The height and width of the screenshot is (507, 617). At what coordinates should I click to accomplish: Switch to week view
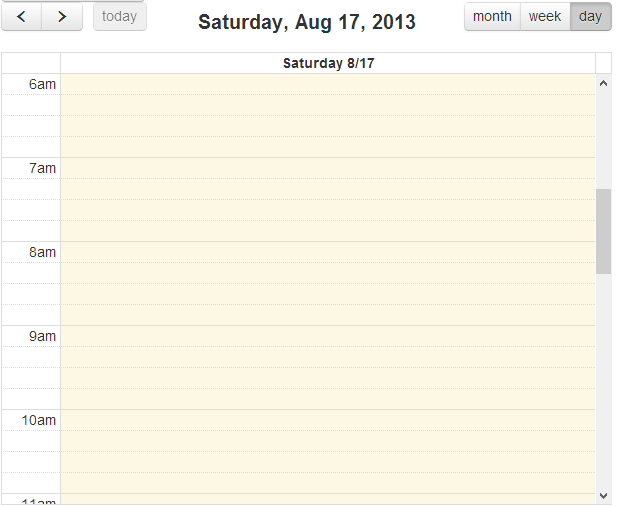coord(545,17)
